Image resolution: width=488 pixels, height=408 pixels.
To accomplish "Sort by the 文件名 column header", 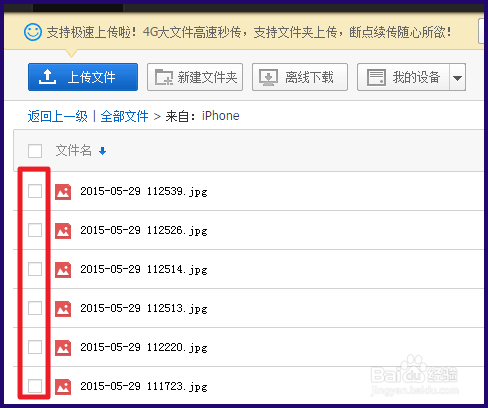I will pos(74,151).
